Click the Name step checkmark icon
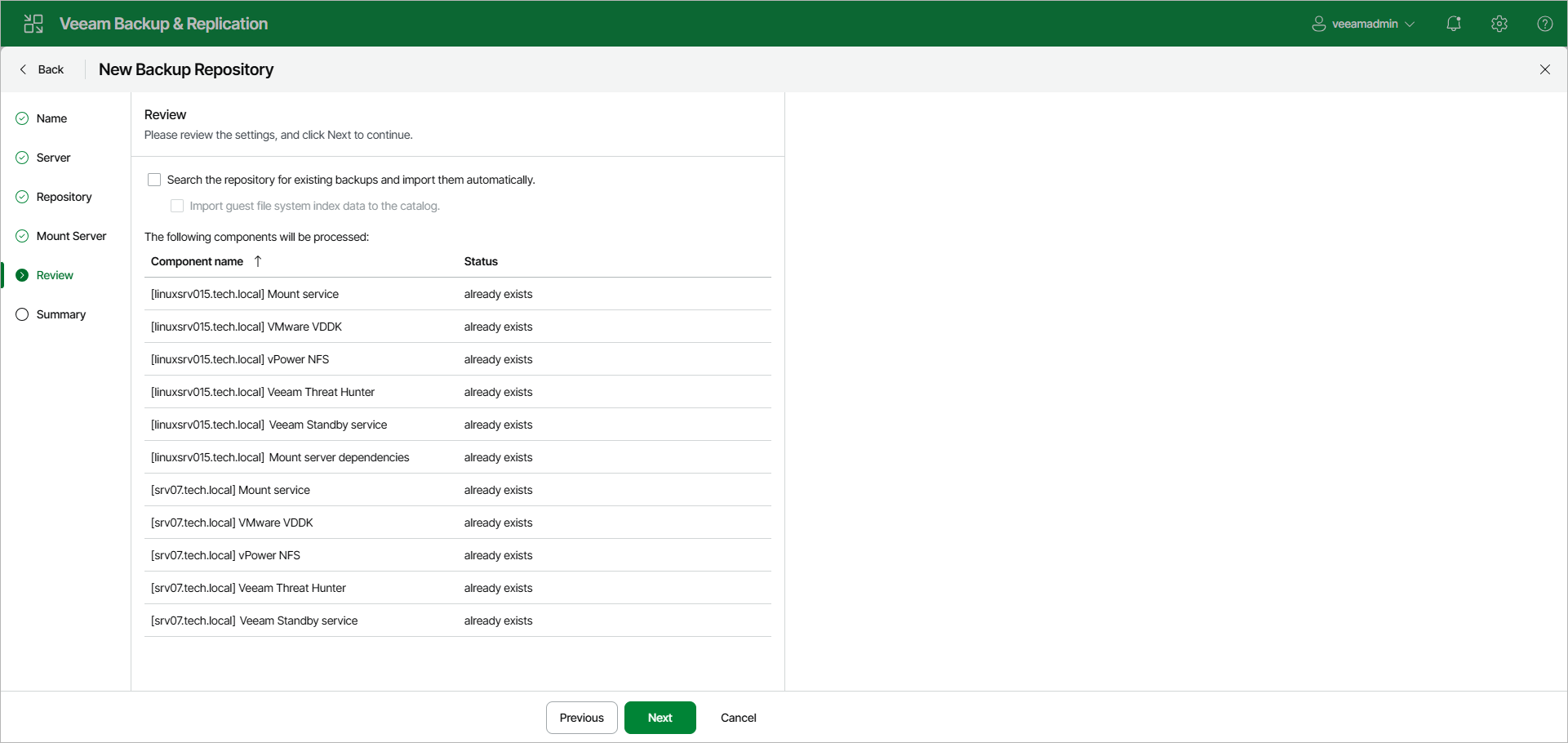The height and width of the screenshot is (743, 1568). pyautogui.click(x=22, y=118)
